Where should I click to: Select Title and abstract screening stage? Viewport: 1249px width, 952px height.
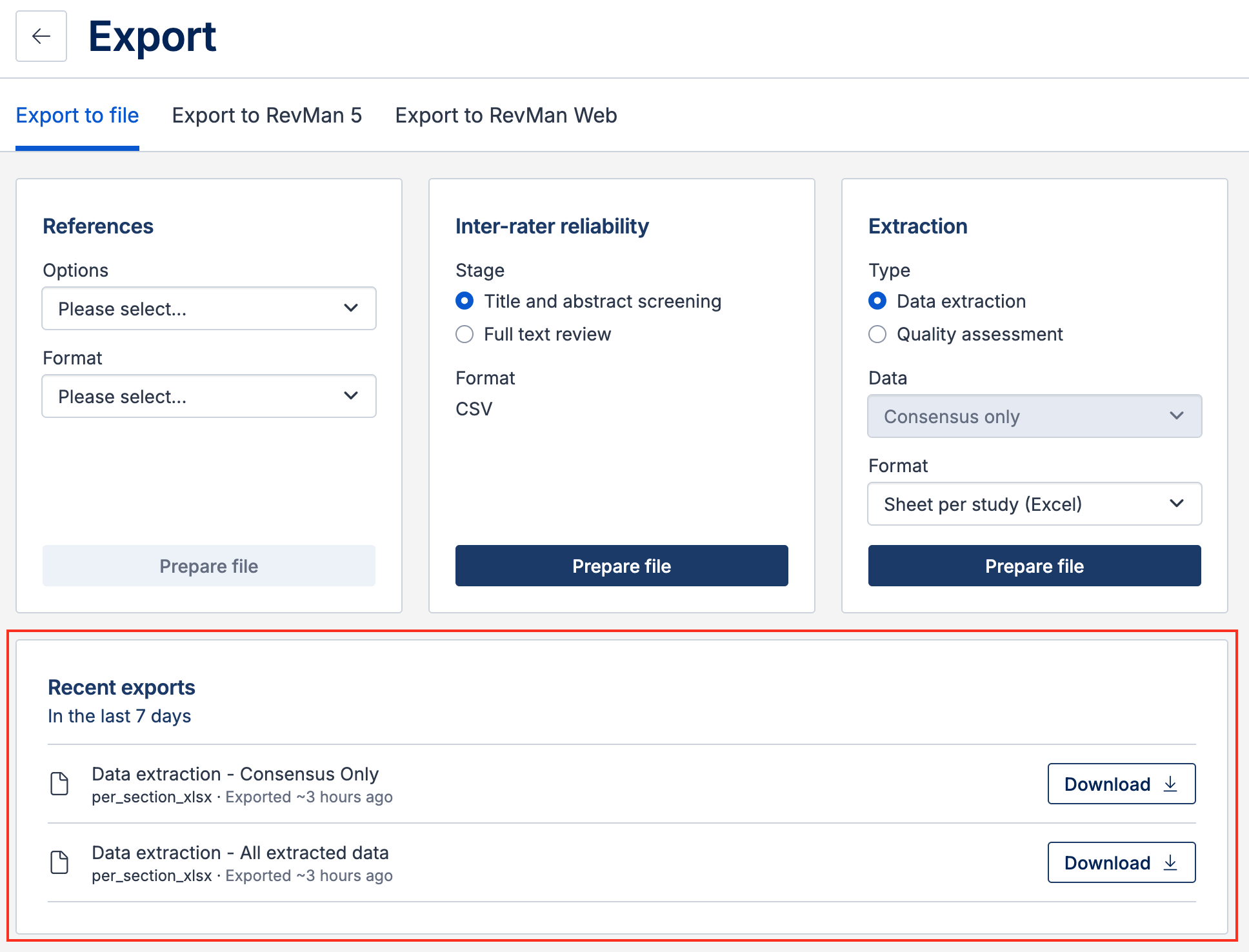tap(465, 301)
